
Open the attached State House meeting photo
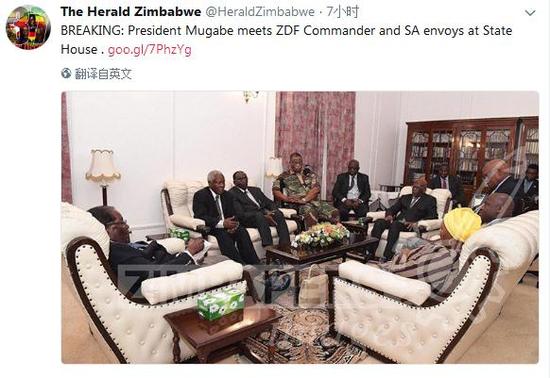(x=300, y=227)
